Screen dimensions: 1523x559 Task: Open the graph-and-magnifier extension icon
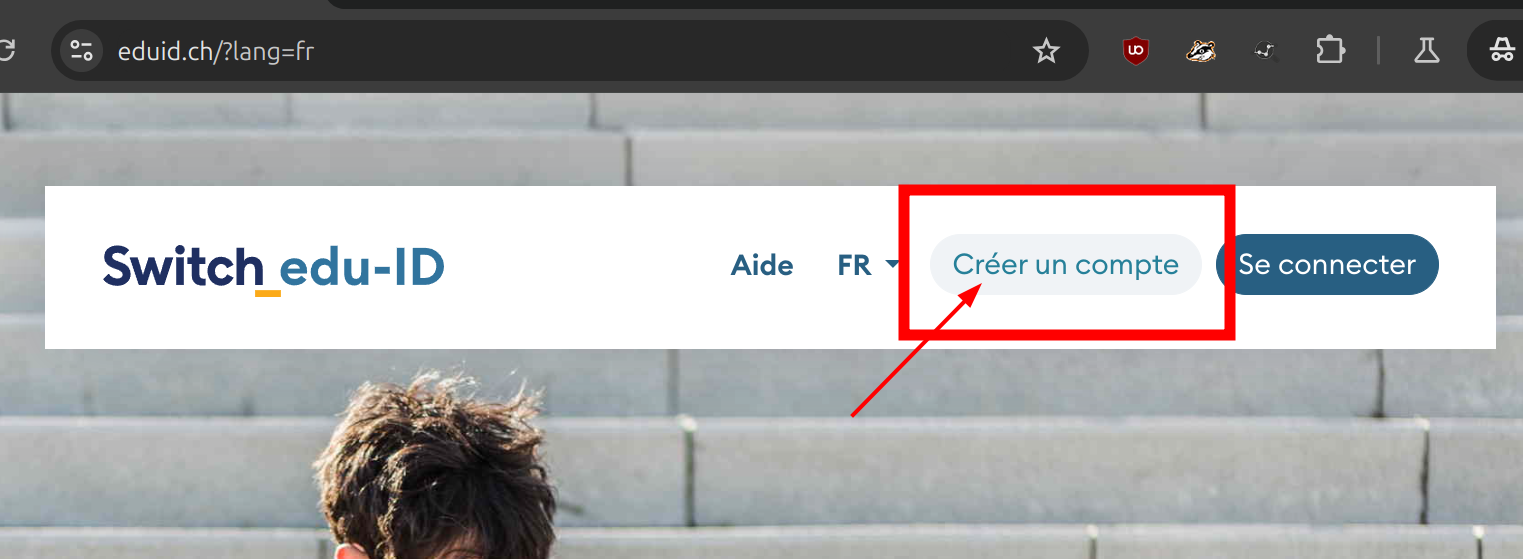coord(1266,50)
